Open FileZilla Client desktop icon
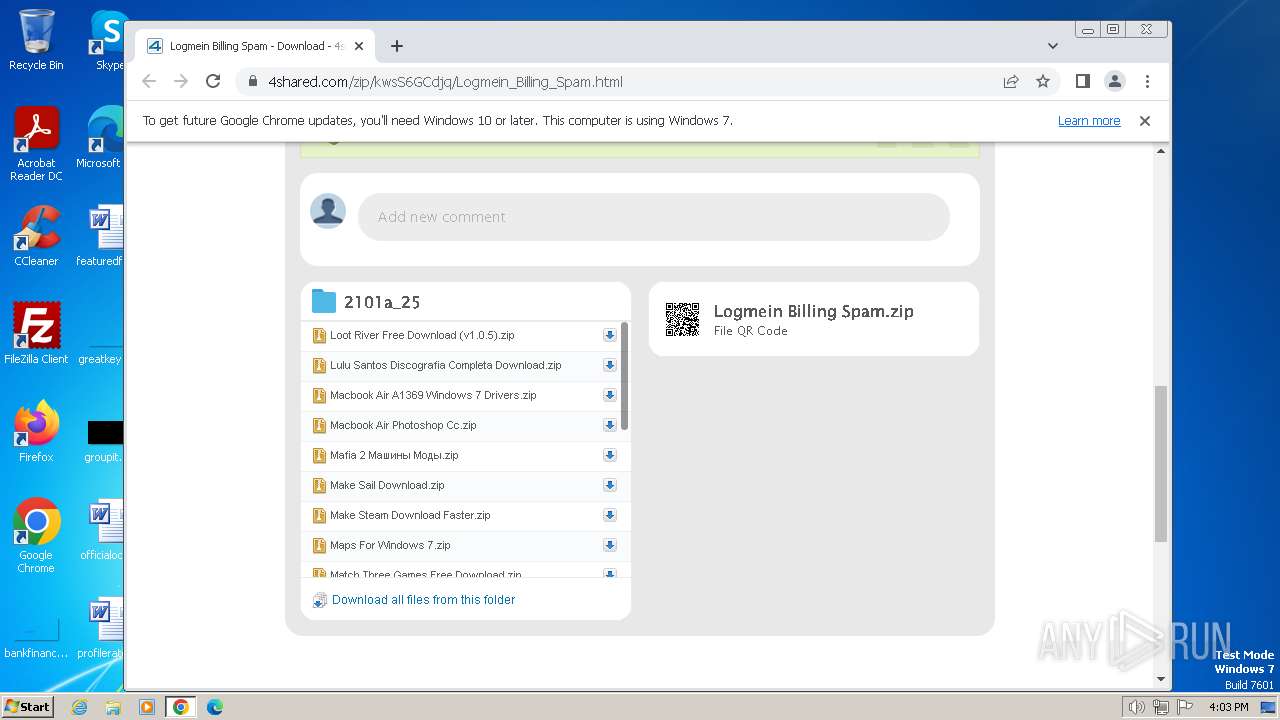The height and width of the screenshot is (720, 1280). click(x=36, y=334)
